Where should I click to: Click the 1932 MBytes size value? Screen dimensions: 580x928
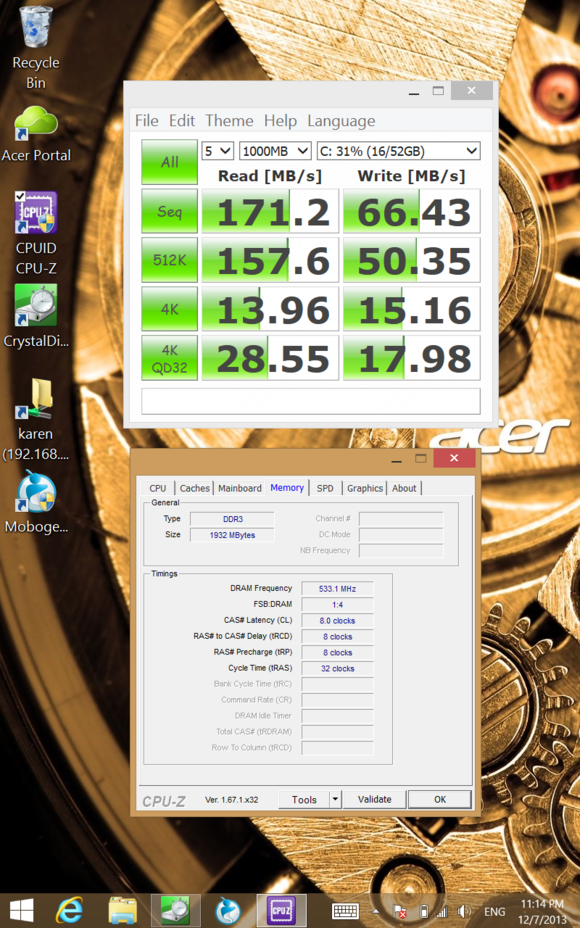[232, 535]
